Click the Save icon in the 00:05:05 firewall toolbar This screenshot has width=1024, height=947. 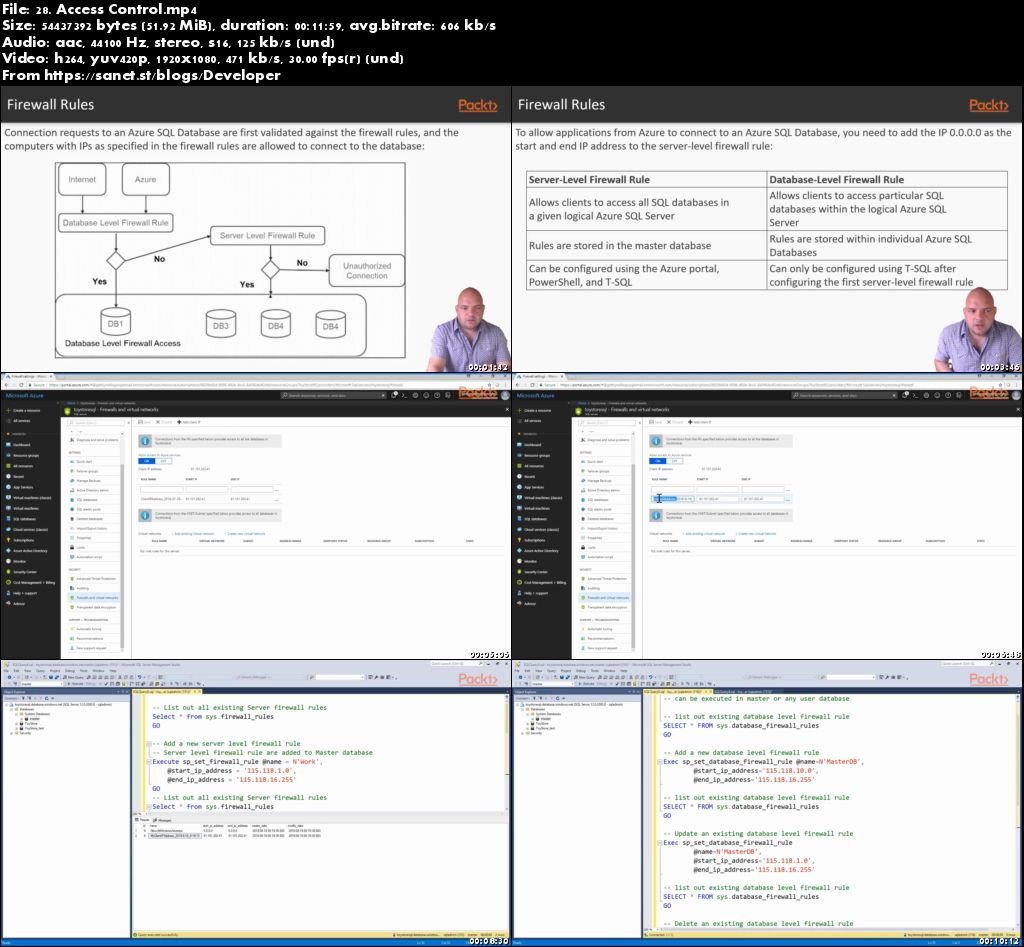point(140,422)
